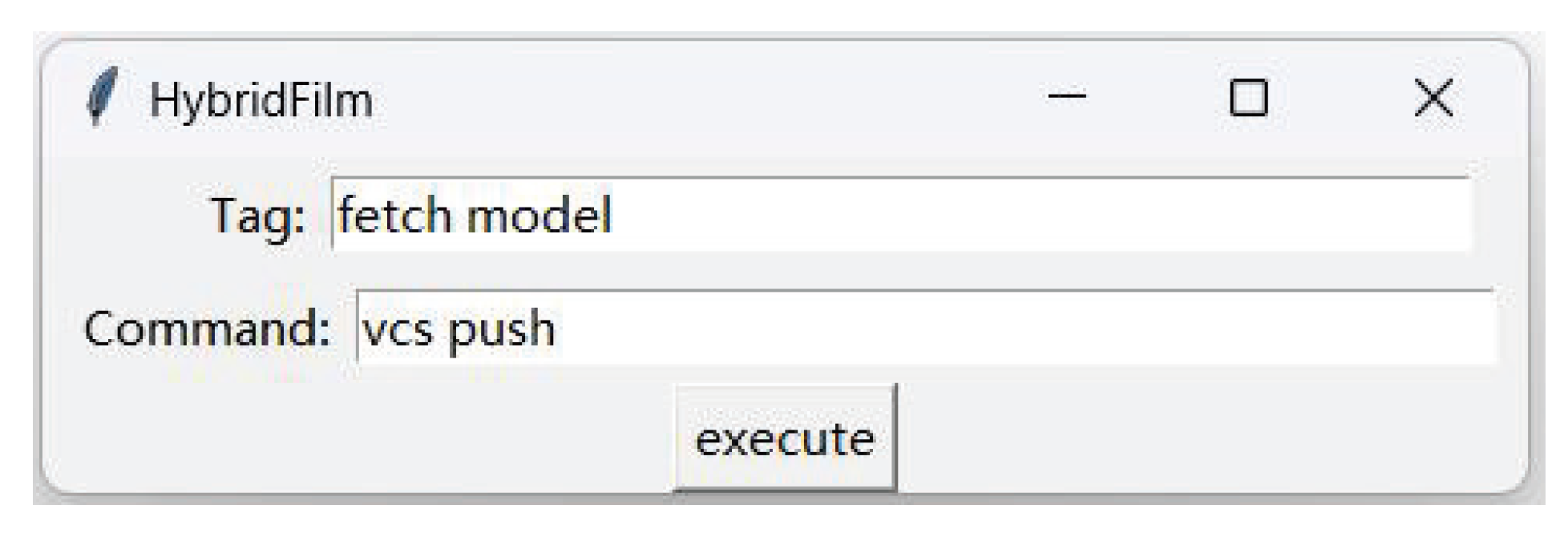This screenshot has width=1568, height=537.
Task: Click blank area right of execute button
Action: (x=1202, y=437)
